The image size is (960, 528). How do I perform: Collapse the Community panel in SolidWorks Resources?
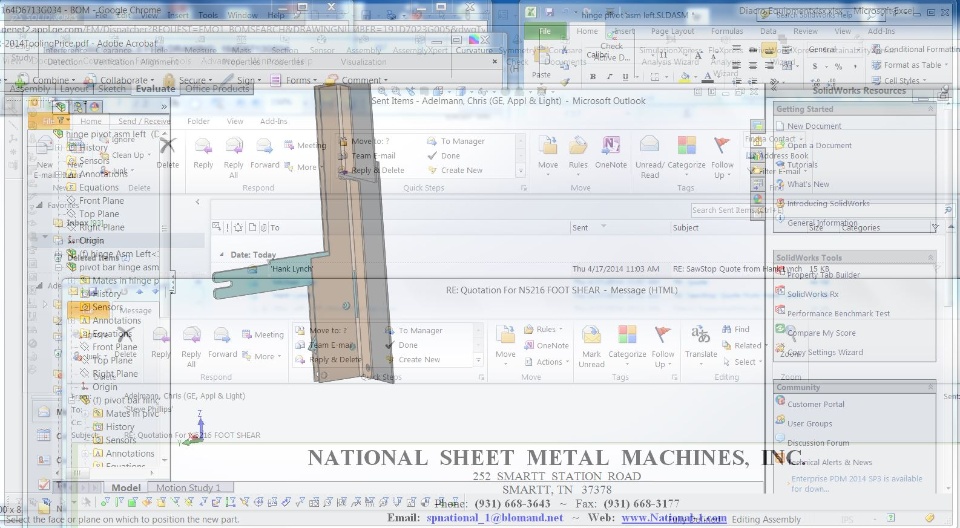click(930, 387)
